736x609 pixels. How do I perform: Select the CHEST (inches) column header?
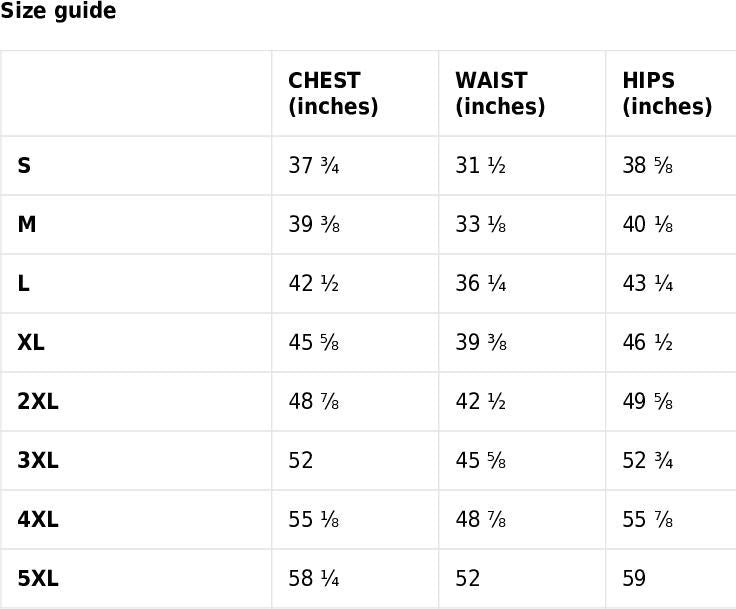[333, 93]
